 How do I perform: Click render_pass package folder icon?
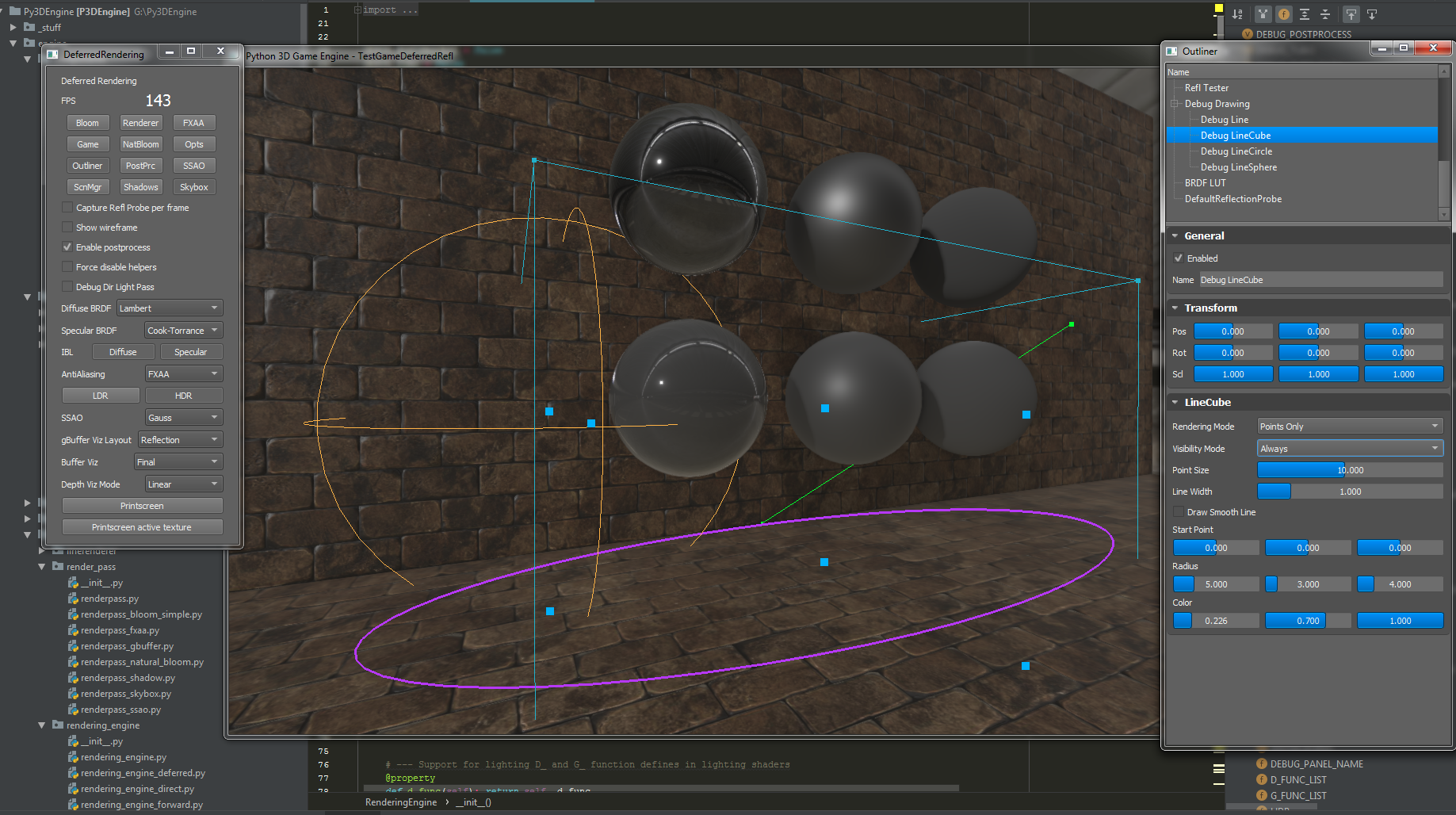tap(58, 566)
